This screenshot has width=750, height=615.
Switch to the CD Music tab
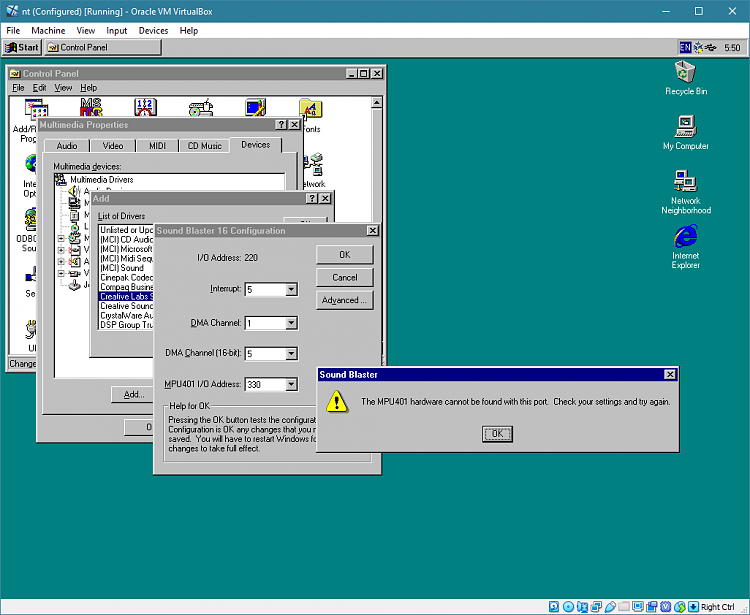204,146
